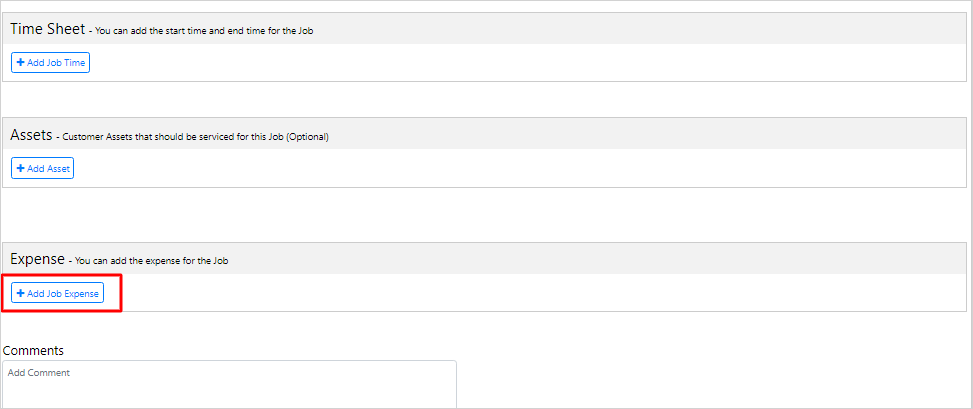Click the Assets section heading
973x409 pixels.
tap(31, 135)
